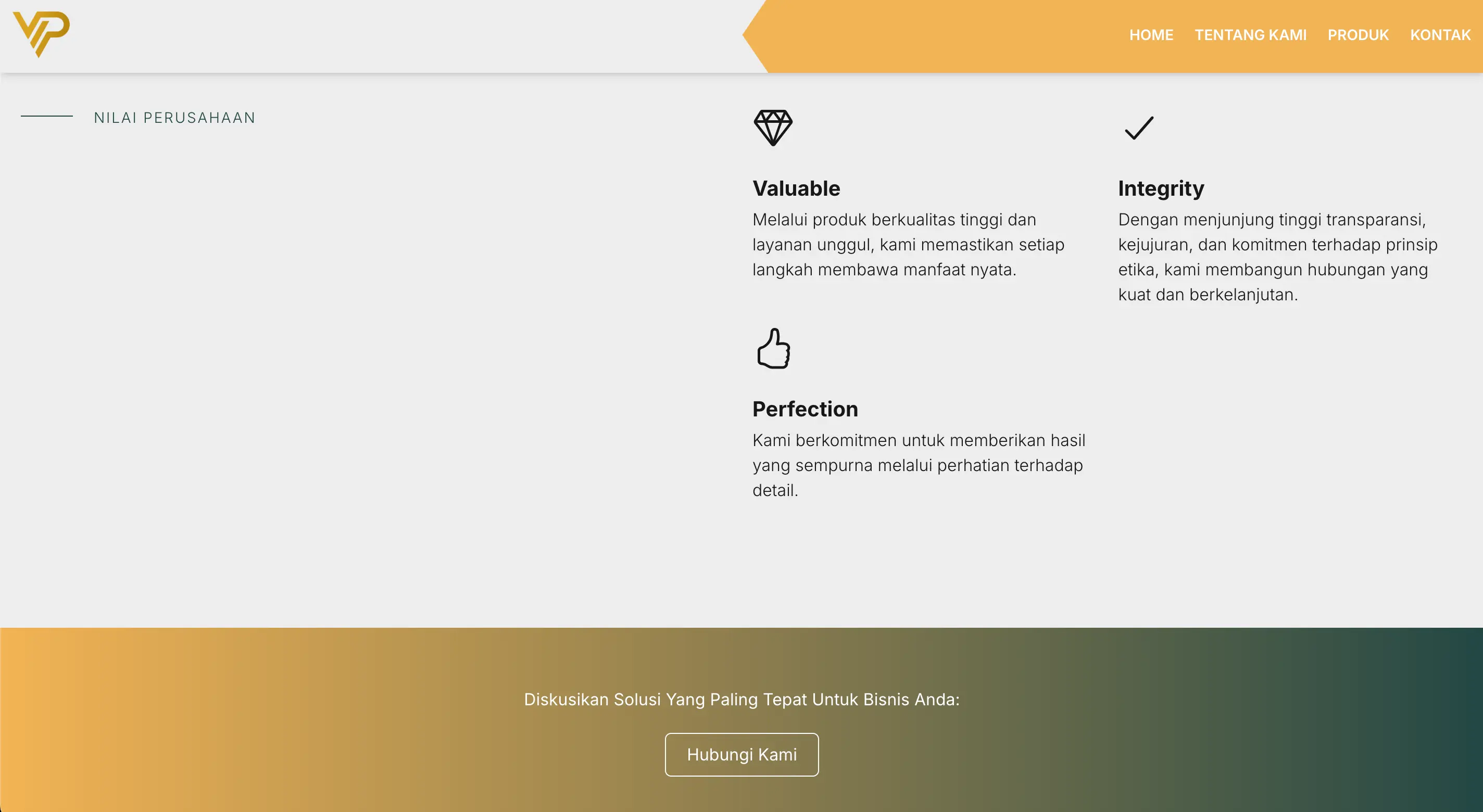1483x812 pixels.
Task: Select the Perfection heading
Action: pos(805,409)
